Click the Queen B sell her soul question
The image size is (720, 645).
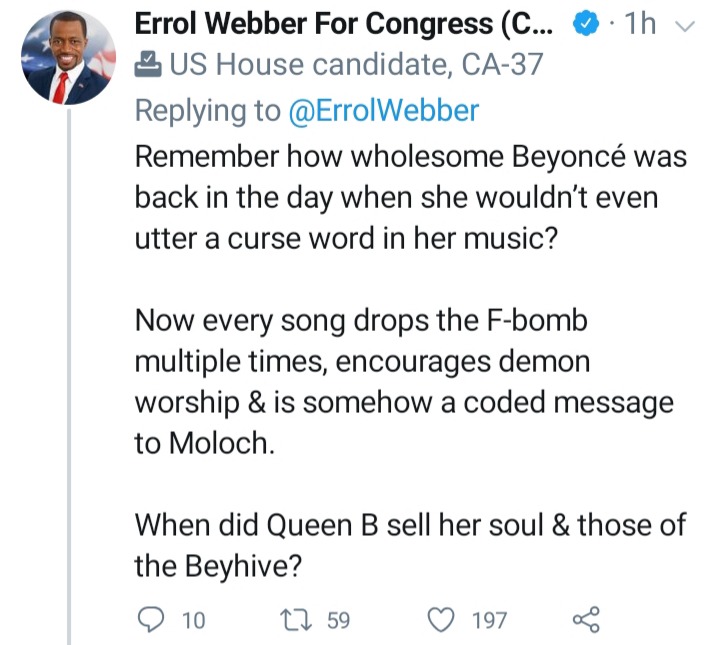click(x=410, y=545)
